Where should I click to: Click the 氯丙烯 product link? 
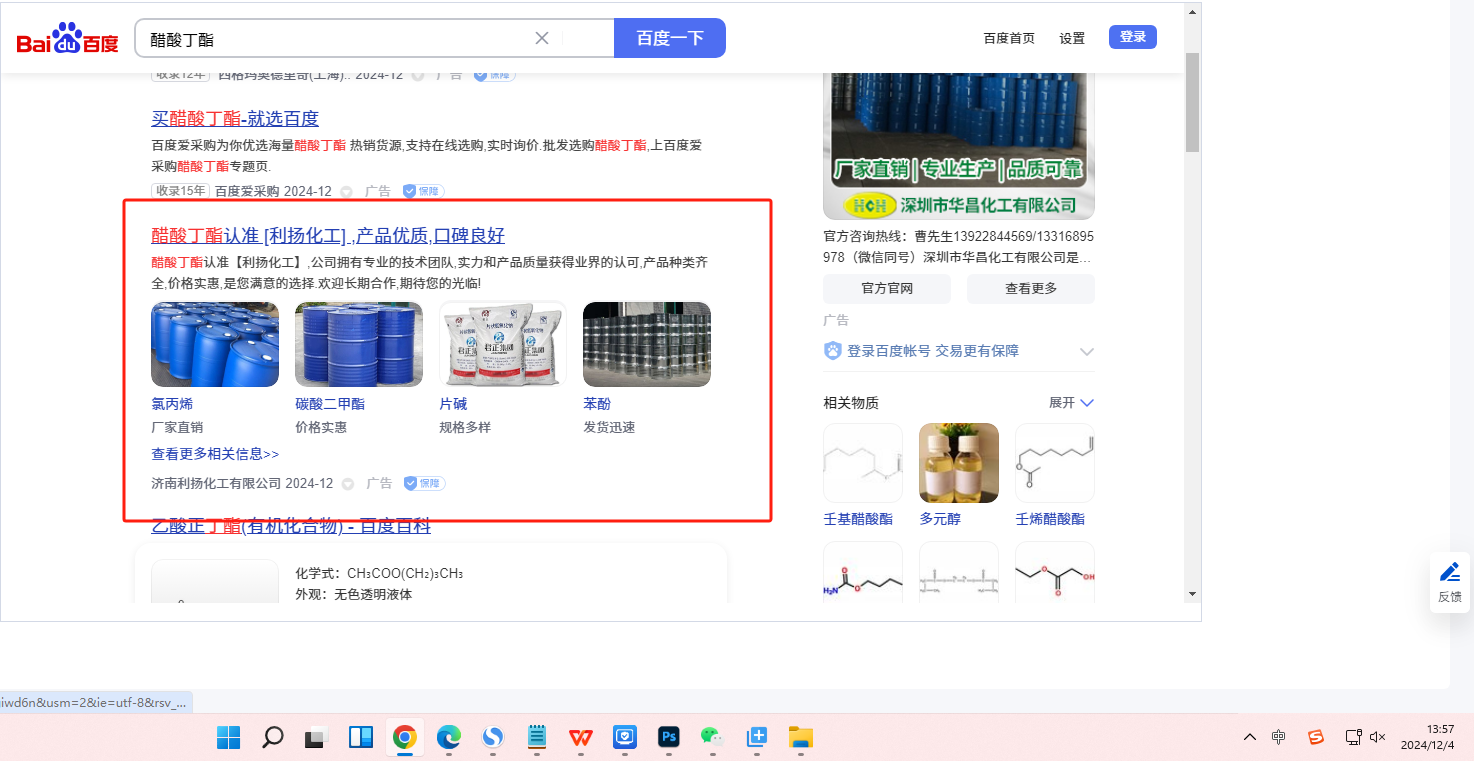pos(172,404)
